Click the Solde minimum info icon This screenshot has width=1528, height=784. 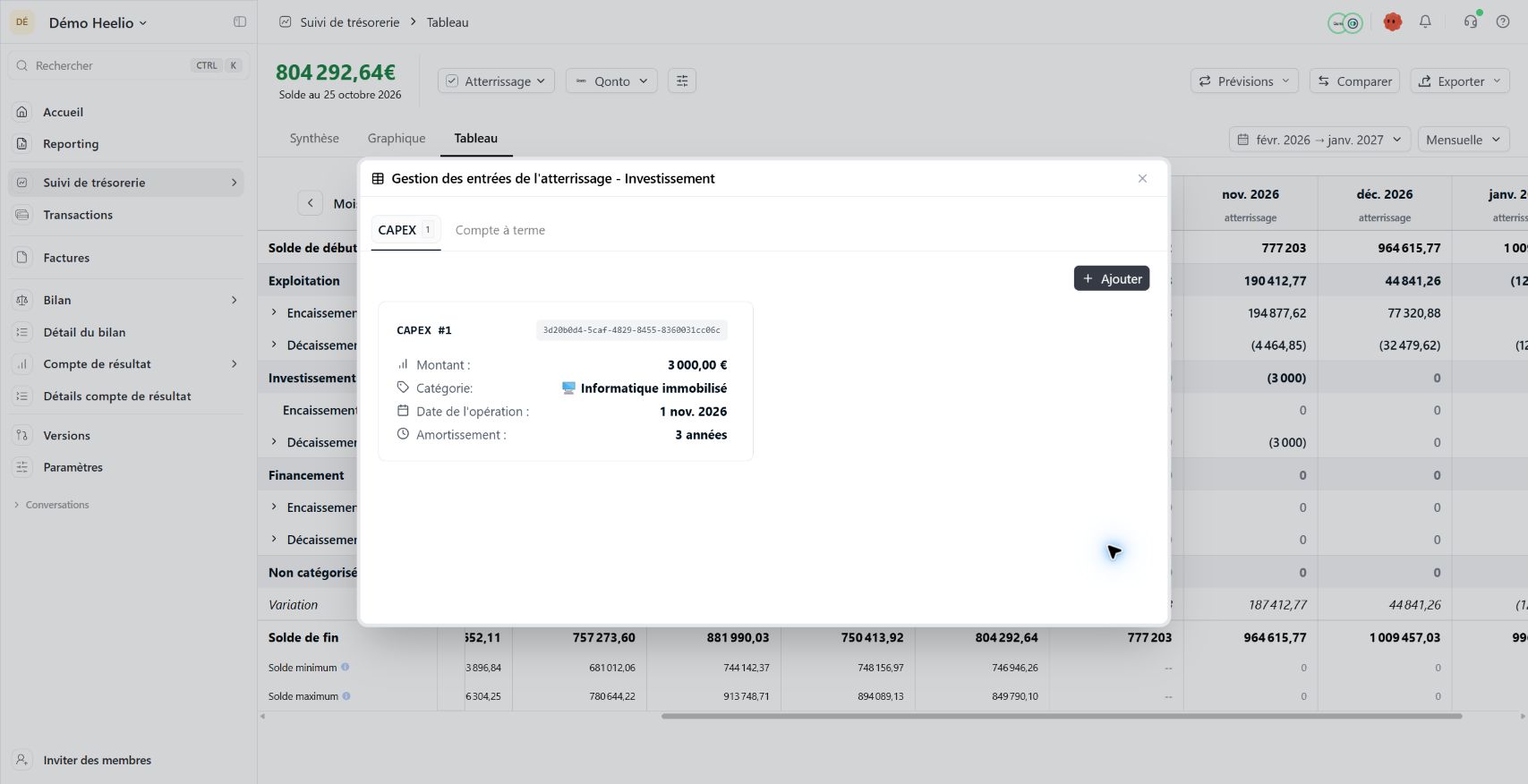[345, 667]
